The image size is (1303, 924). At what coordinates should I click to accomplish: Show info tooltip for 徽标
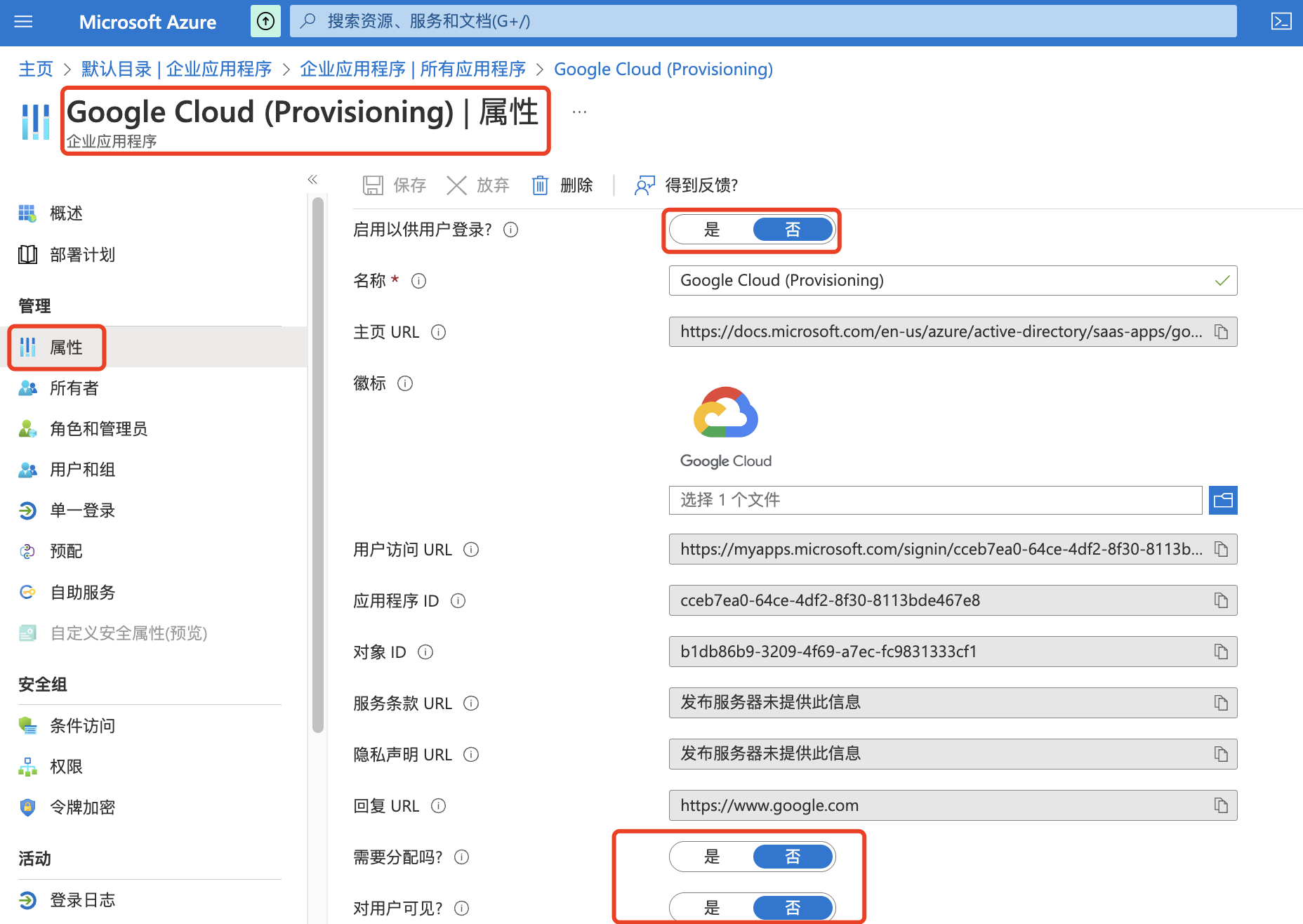tap(405, 383)
